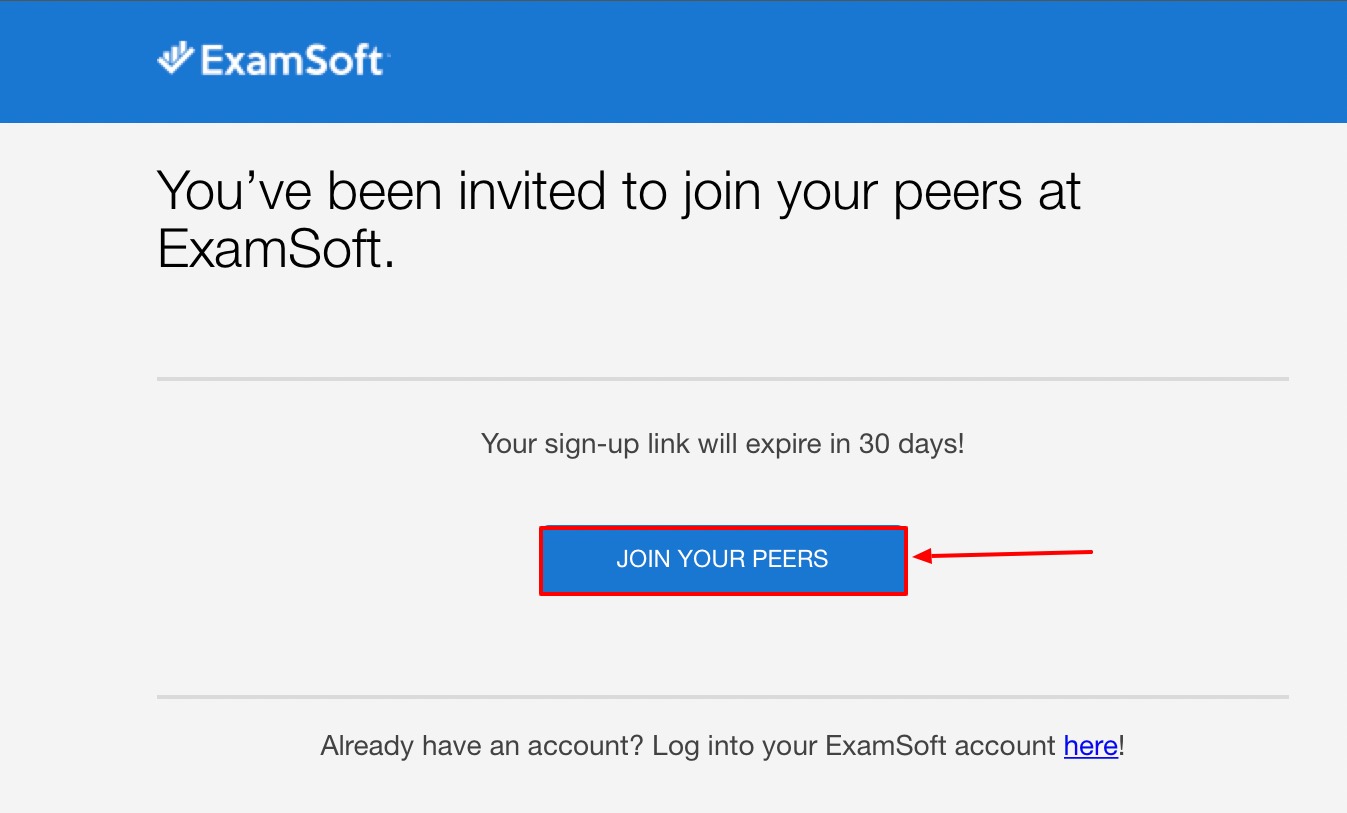Click the blue JOIN YOUR PEERS label text
Image resolution: width=1347 pixels, height=813 pixels.
pyautogui.click(x=723, y=559)
